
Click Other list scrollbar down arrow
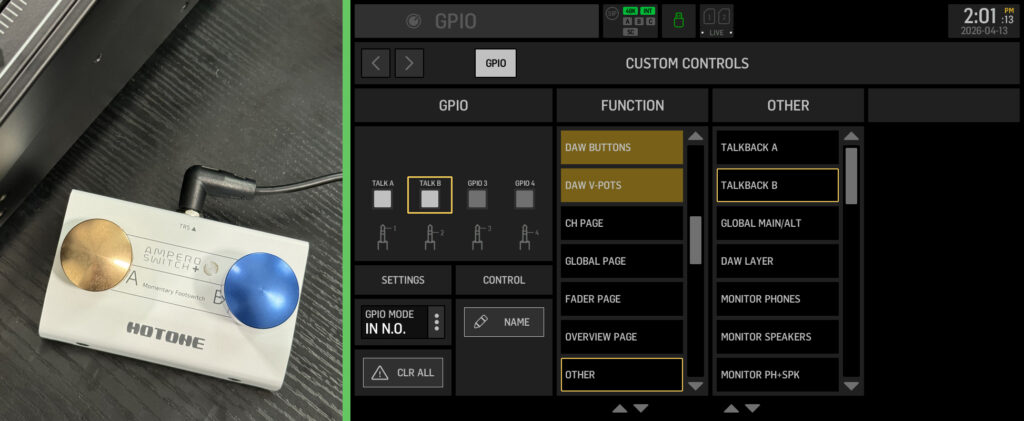(852, 386)
